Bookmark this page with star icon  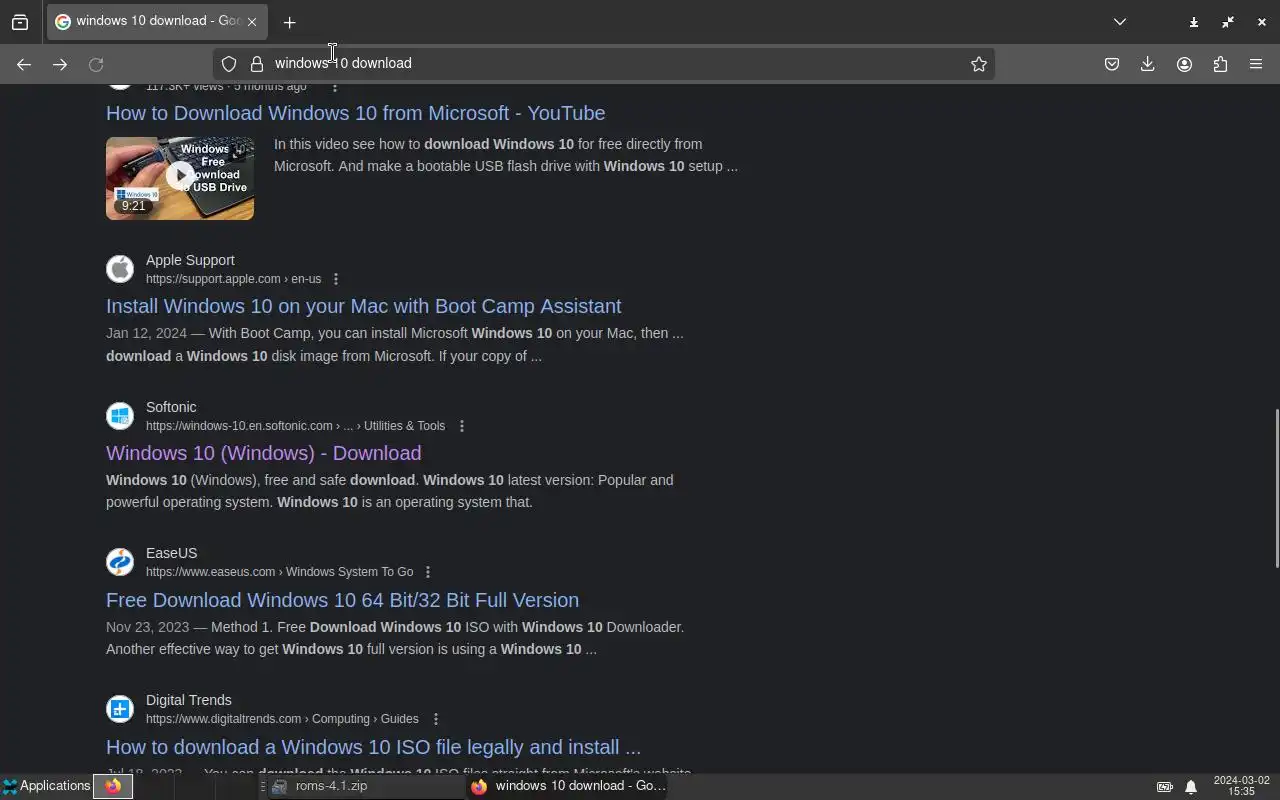coord(979,64)
